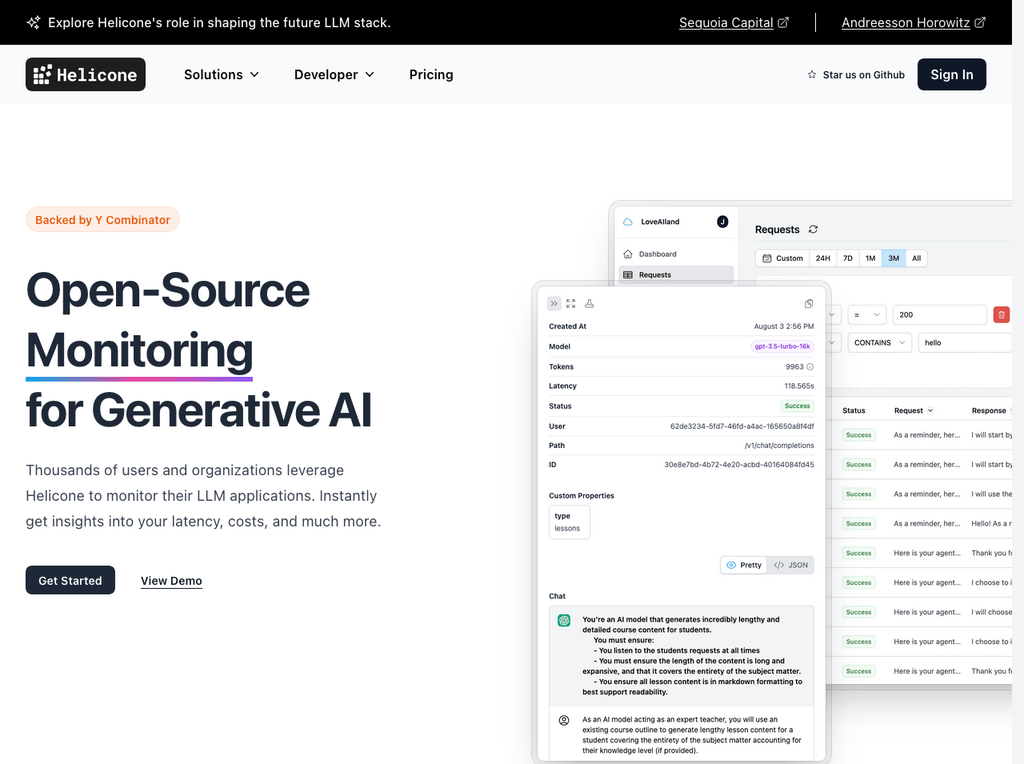Viewport: 1024px width, 764px height.
Task: Click the assistant avatar icon in Chat
Action: pyautogui.click(x=564, y=620)
